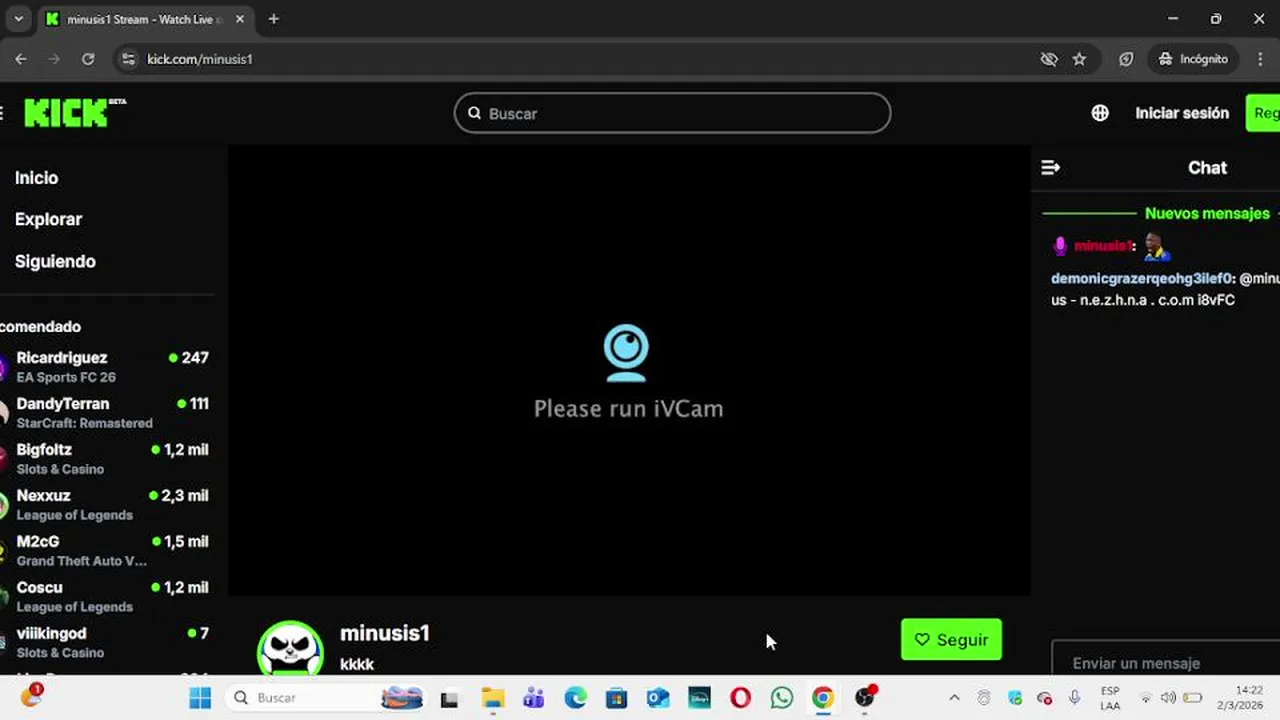
Task: Open DandyTerran recommended channel
Action: tap(105, 412)
